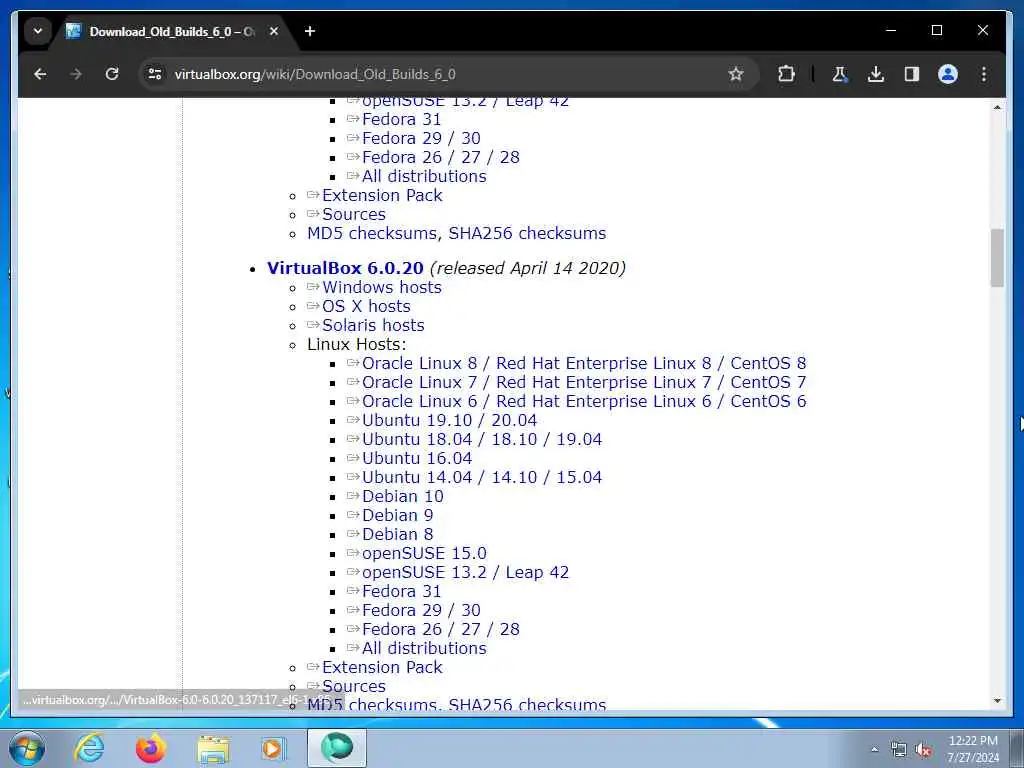The width and height of the screenshot is (1024, 768).
Task: Open the clock showing 12:22 PM
Action: click(973, 749)
